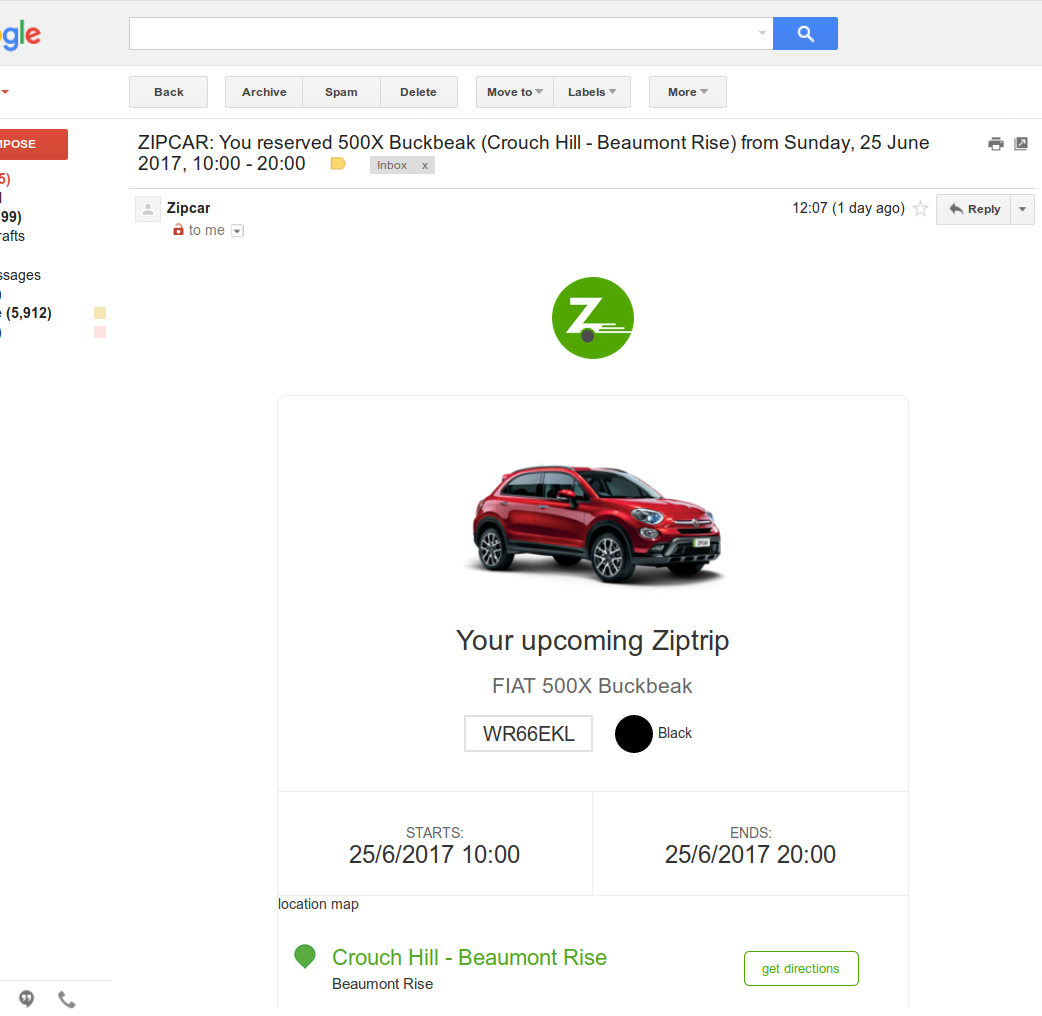
Task: Reply to the Zipcar email
Action: (x=974, y=209)
